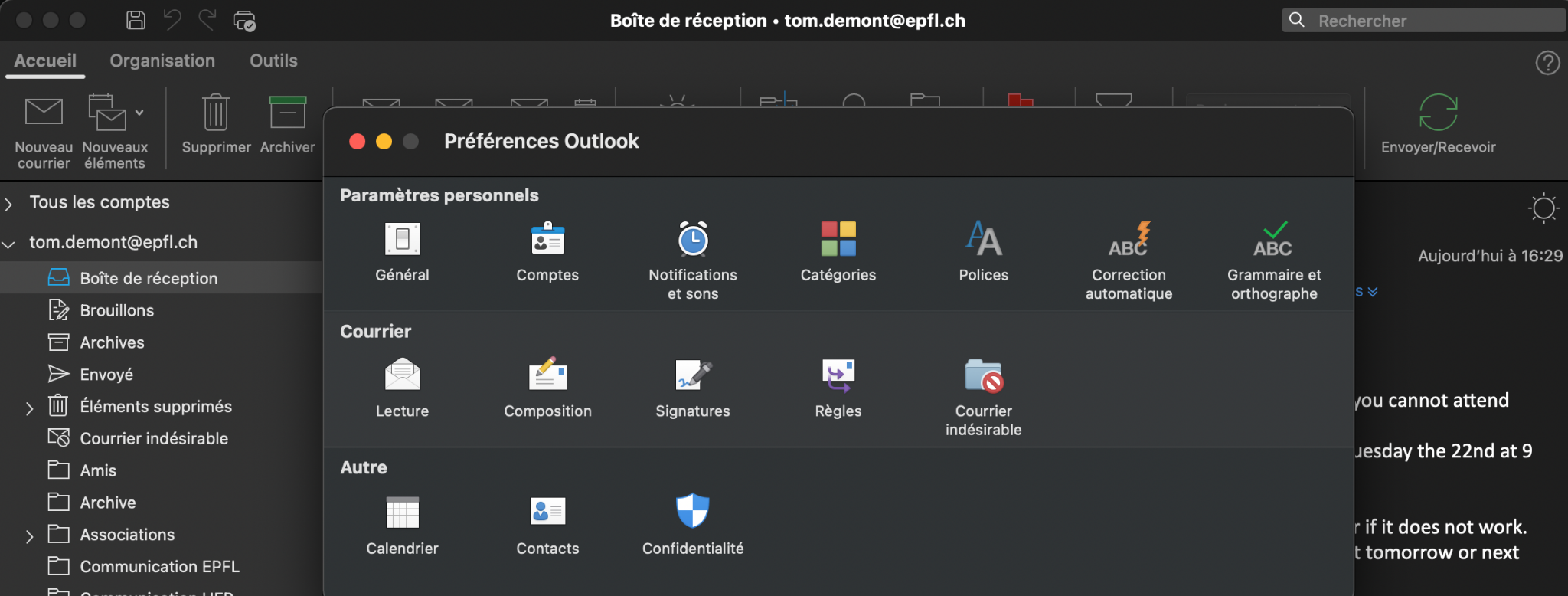Open Courrier indésirable junk settings

tap(984, 395)
